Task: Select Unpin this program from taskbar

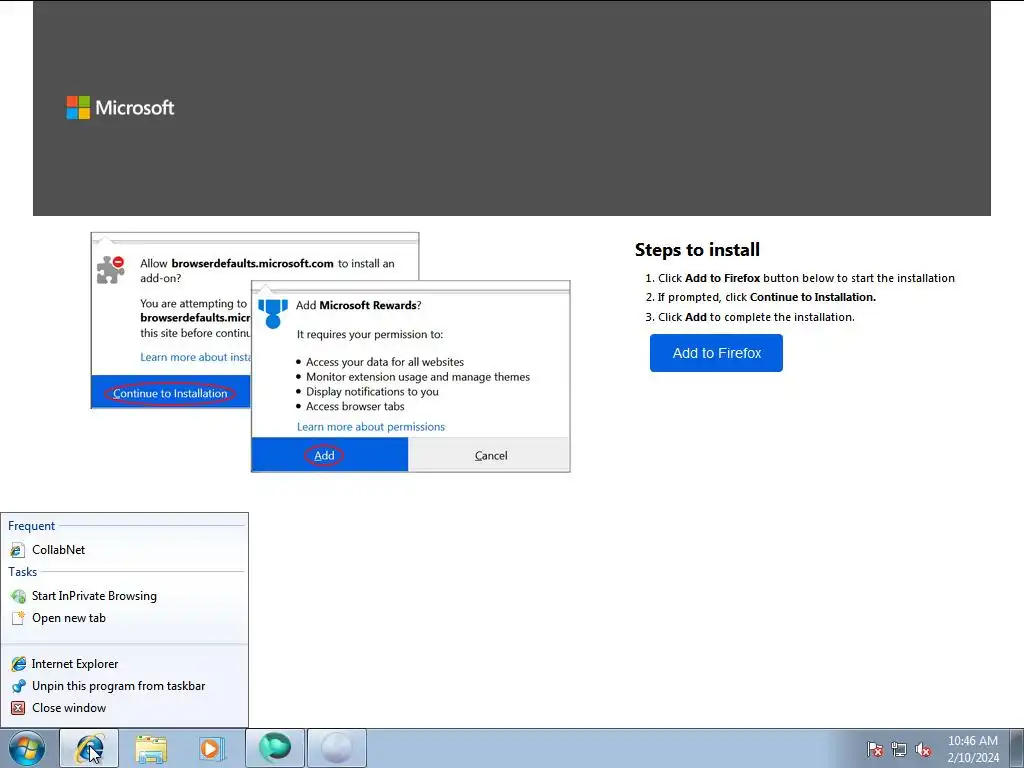Action: [124, 686]
